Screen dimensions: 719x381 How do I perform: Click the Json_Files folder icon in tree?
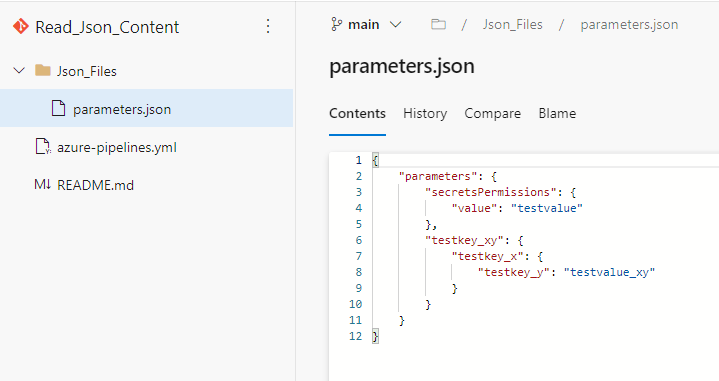43,71
